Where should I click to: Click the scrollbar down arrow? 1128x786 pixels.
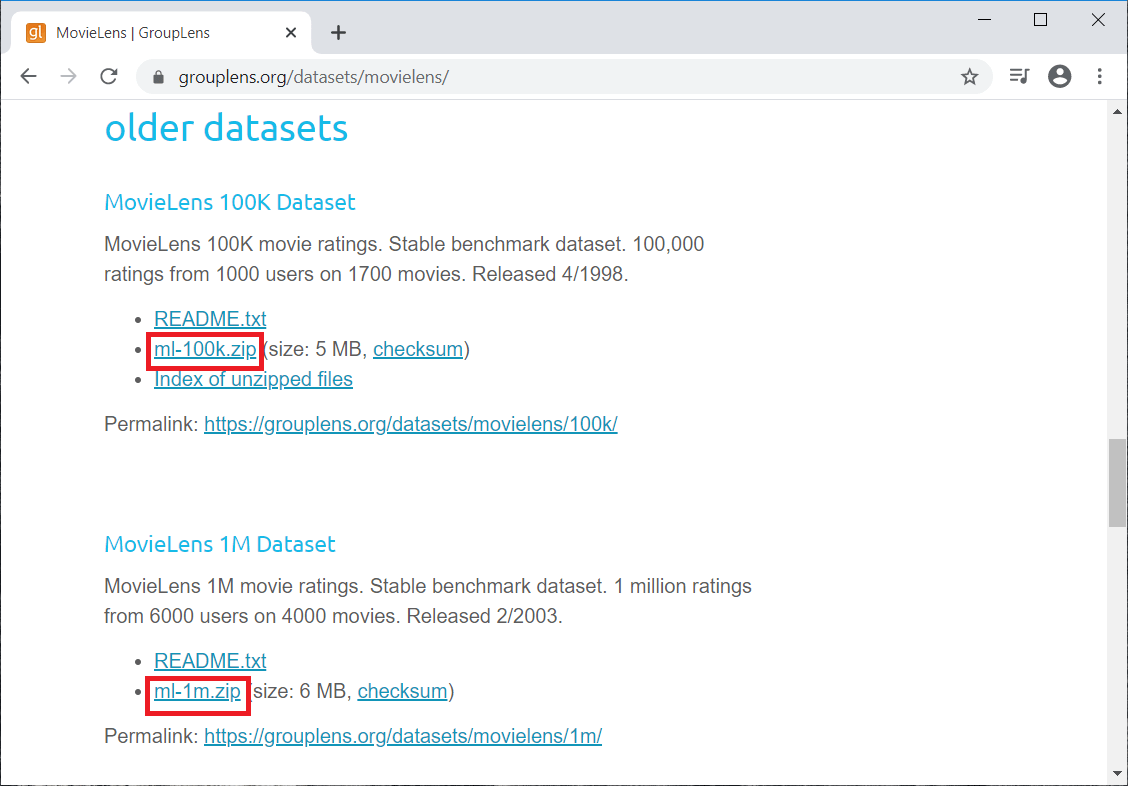click(1117, 772)
